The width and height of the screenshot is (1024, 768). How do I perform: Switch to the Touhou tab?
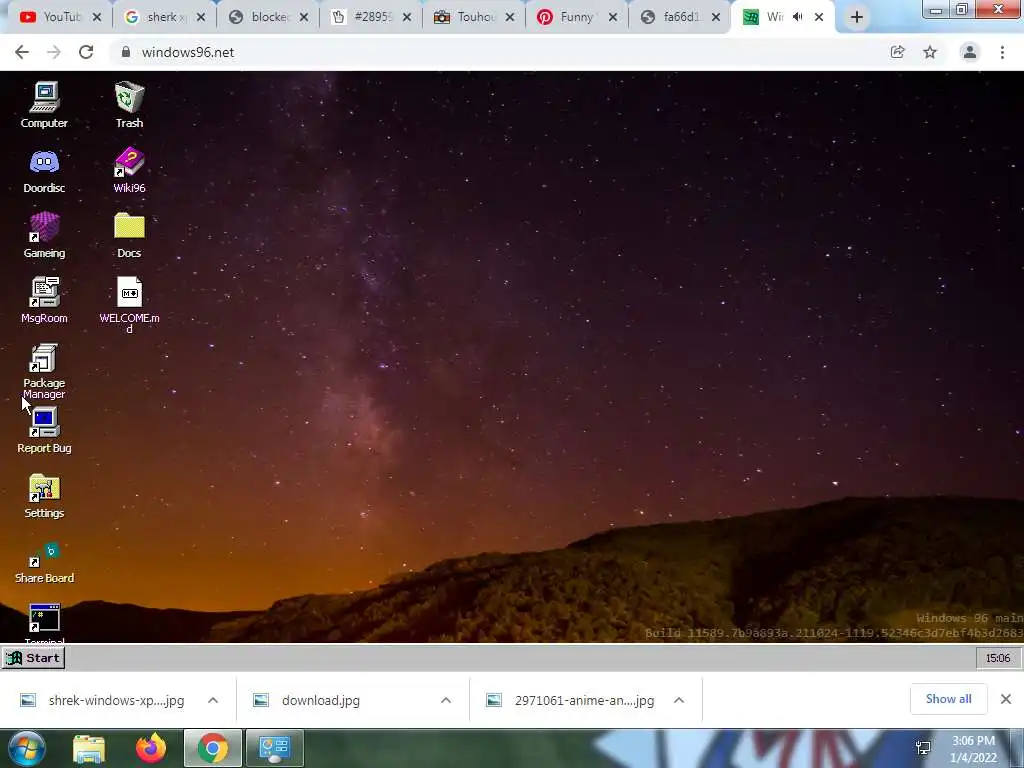(x=474, y=17)
